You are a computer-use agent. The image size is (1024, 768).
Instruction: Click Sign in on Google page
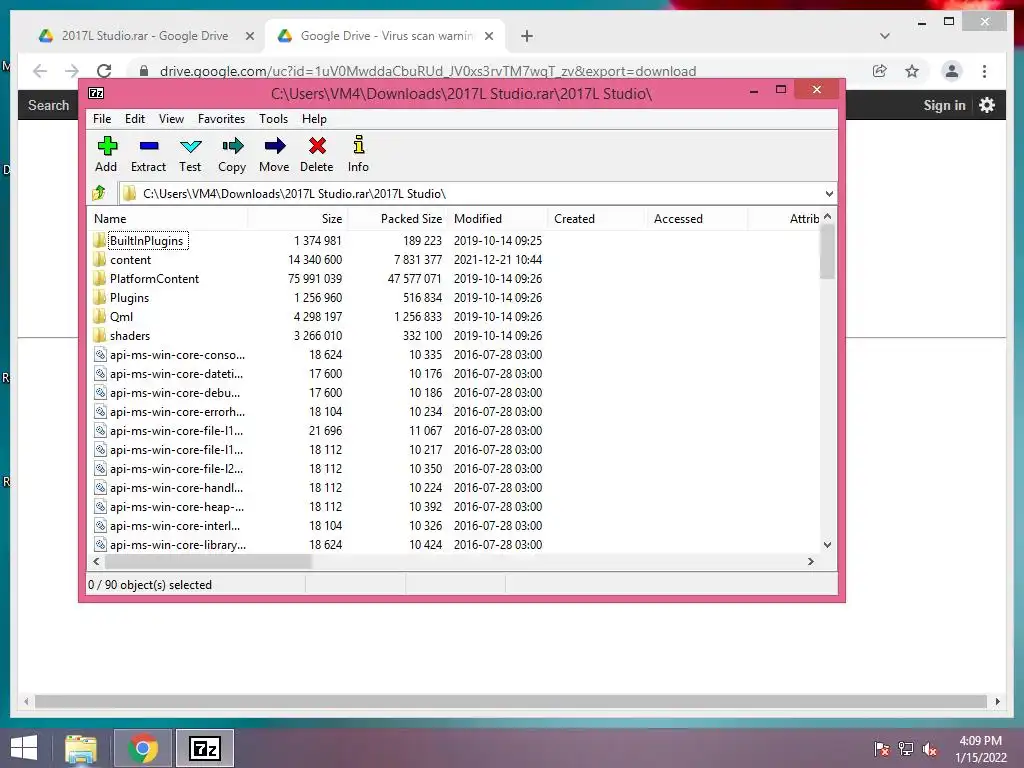tap(944, 105)
